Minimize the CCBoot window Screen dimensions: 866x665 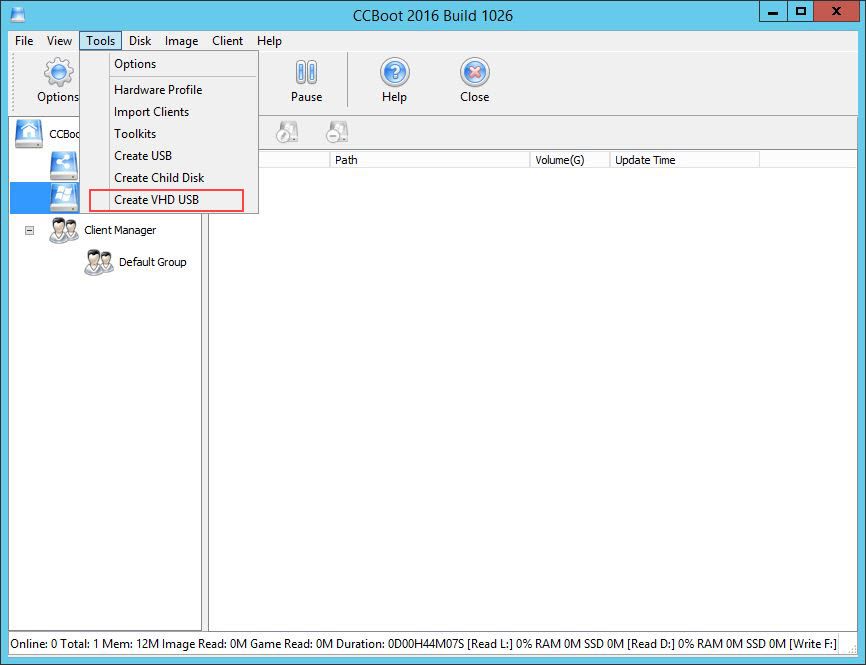(x=773, y=12)
